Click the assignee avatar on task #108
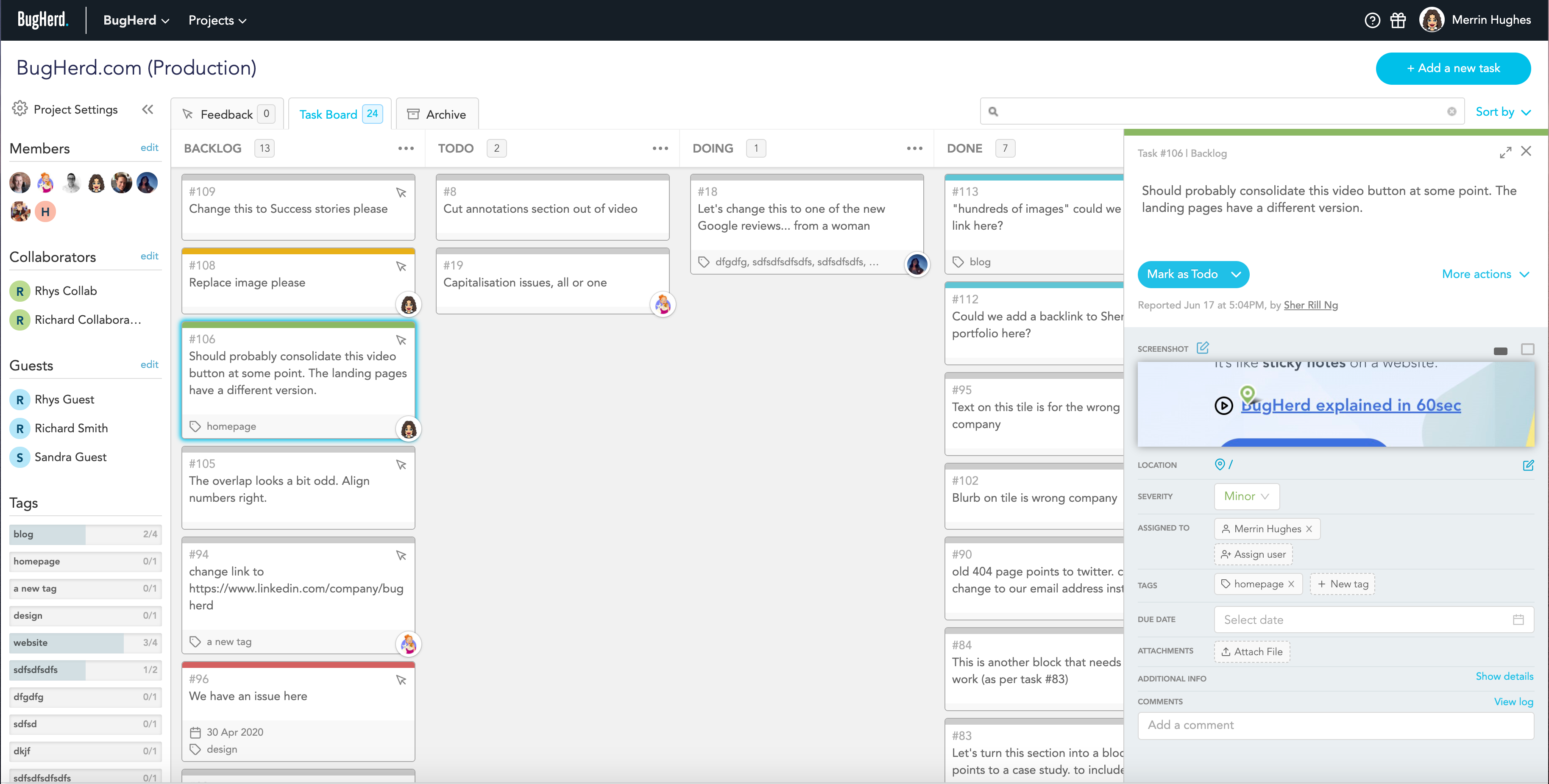The image size is (1549, 784). (x=409, y=305)
